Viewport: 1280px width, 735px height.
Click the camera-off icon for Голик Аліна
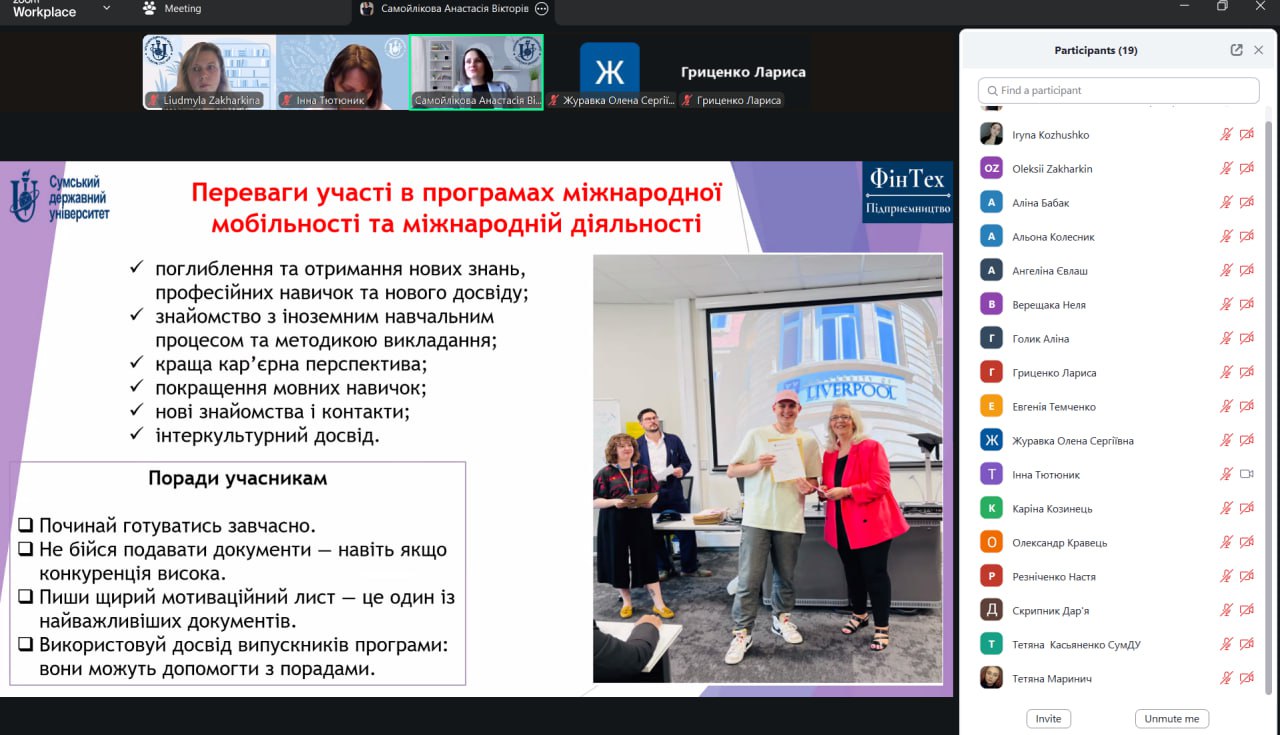tap(1246, 339)
